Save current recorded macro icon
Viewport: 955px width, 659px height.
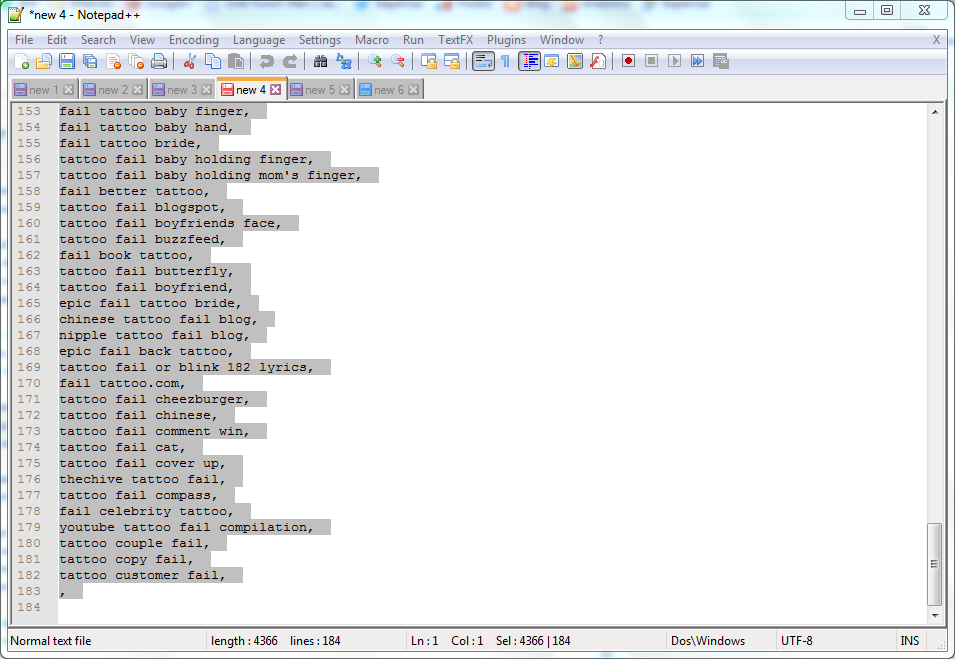(x=721, y=61)
